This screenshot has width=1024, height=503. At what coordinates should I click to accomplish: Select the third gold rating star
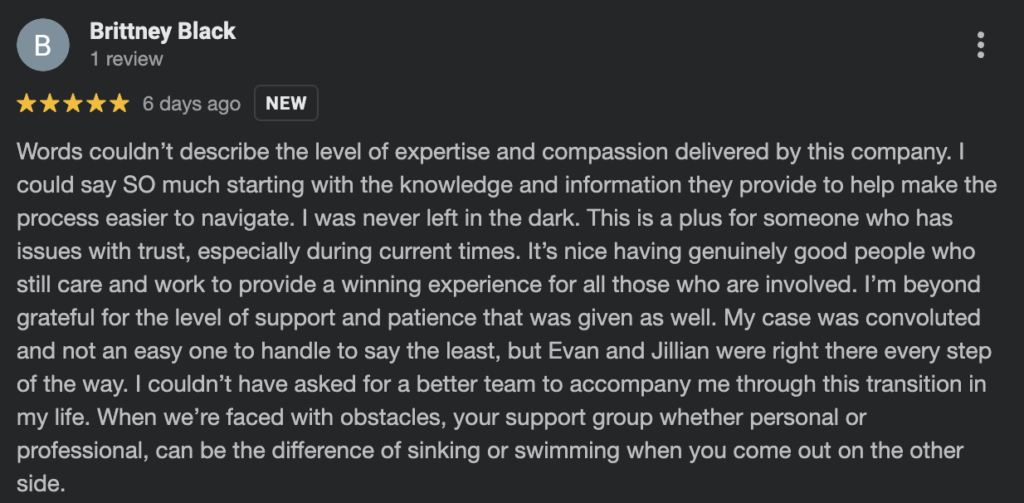tap(73, 103)
